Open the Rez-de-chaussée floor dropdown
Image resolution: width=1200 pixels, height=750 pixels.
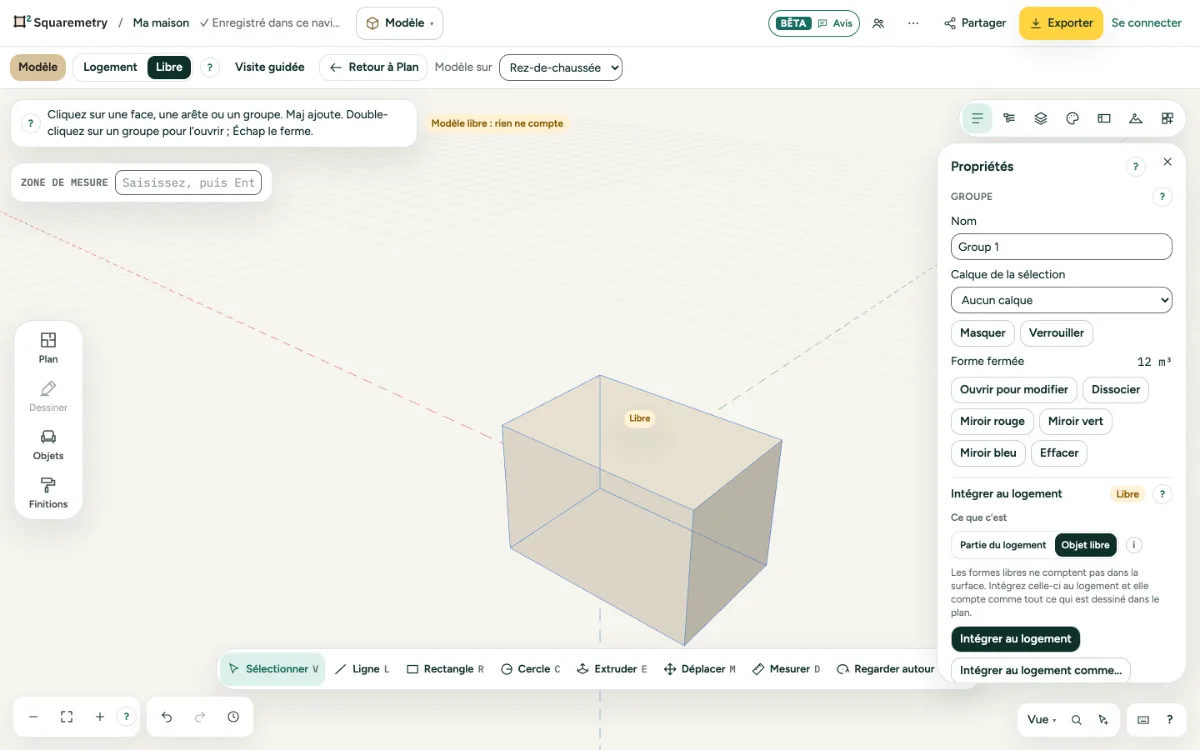pos(561,68)
